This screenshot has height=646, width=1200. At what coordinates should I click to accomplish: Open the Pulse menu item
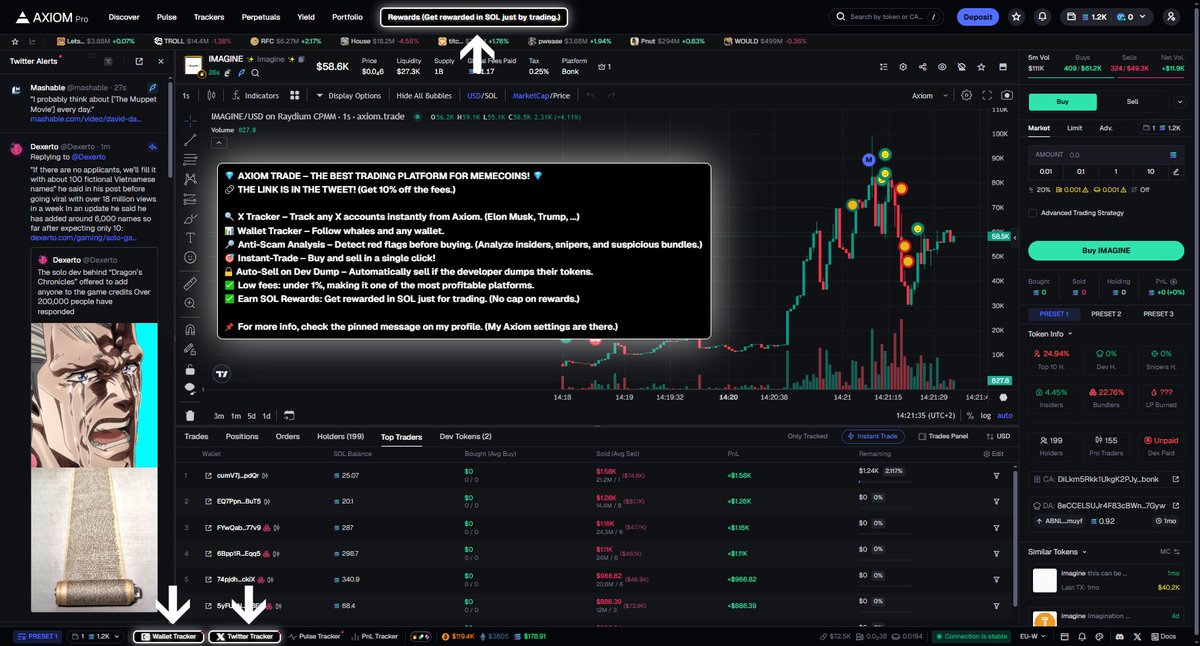pos(167,17)
